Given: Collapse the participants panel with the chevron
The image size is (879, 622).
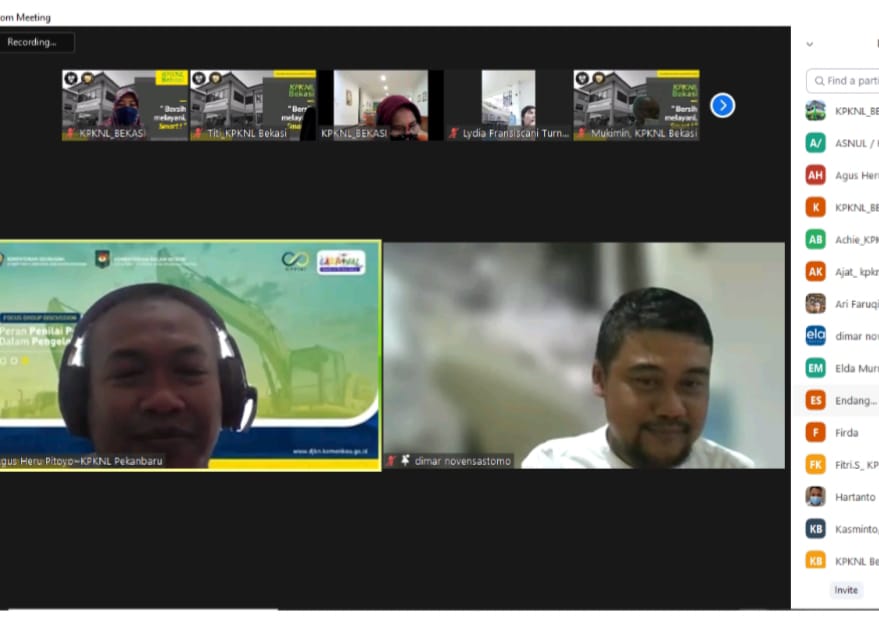Looking at the screenshot, I should click(x=809, y=44).
